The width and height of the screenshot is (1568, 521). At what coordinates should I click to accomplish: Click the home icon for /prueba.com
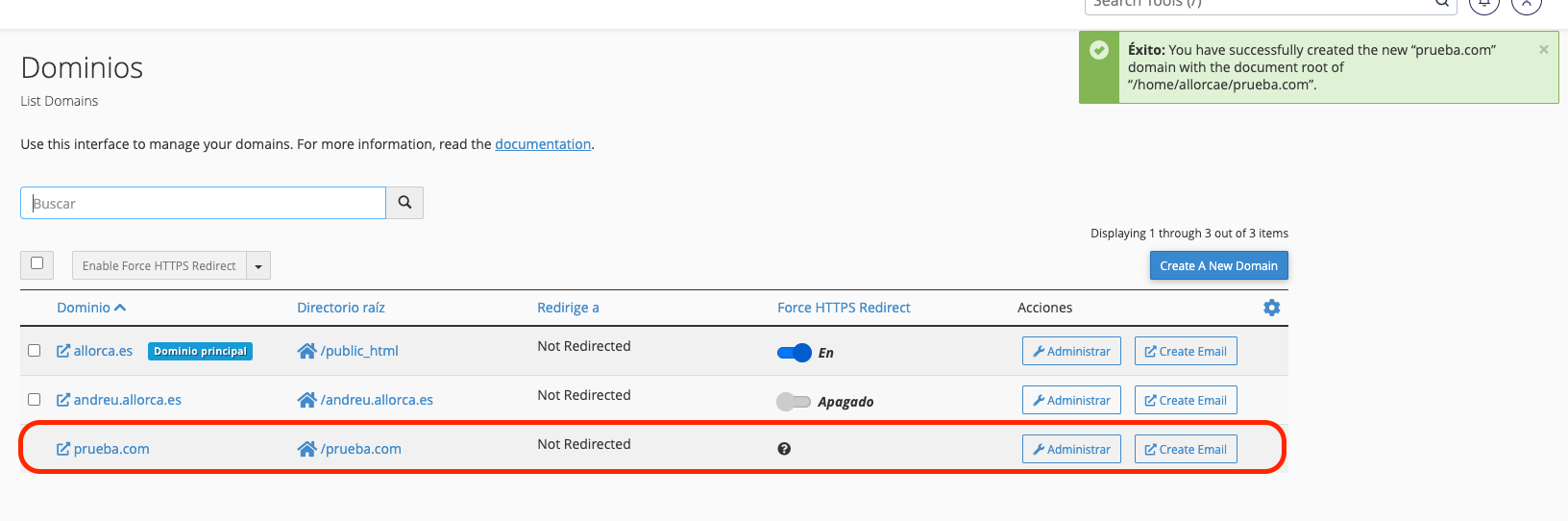[x=306, y=449]
